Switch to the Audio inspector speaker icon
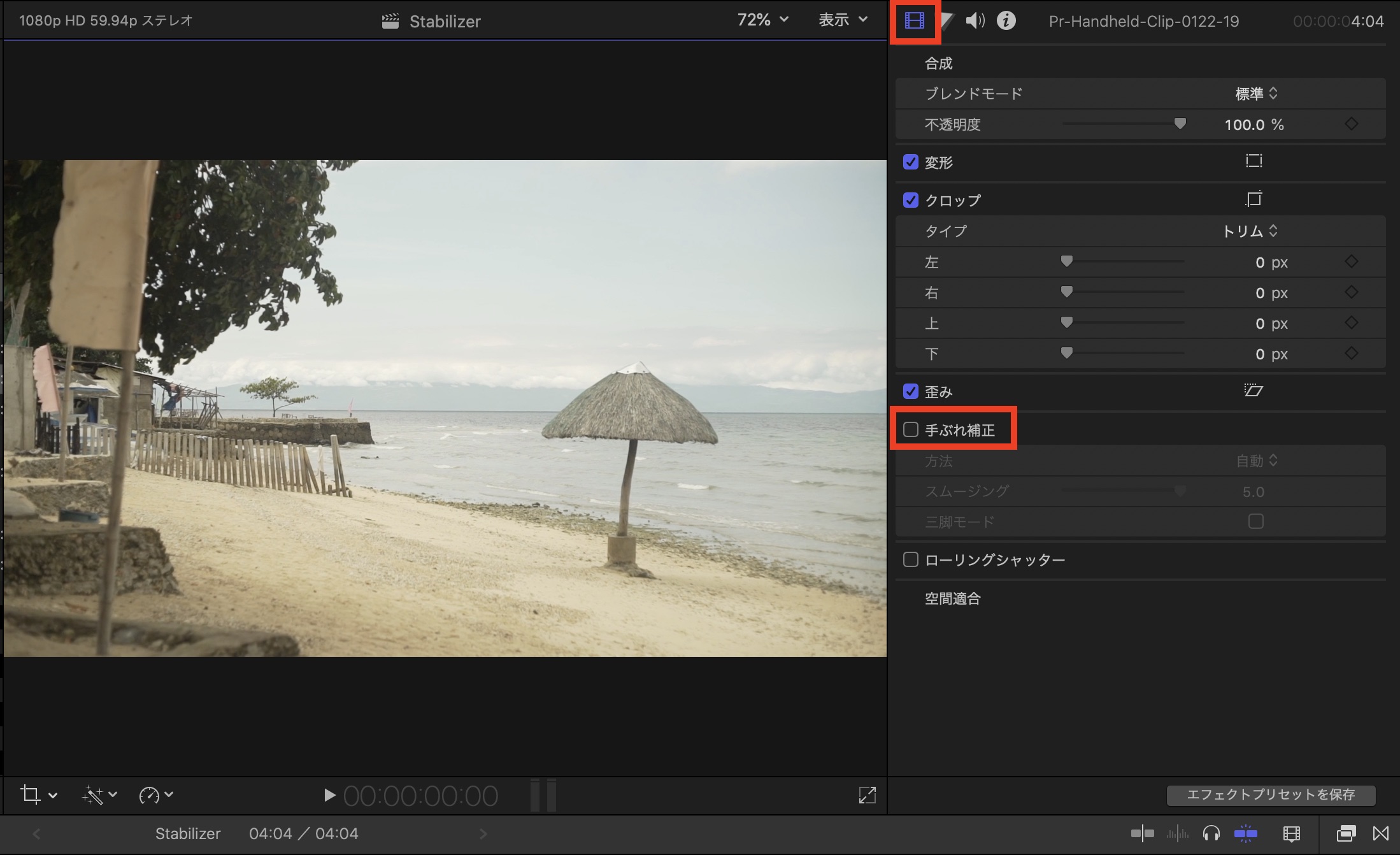 coord(975,21)
